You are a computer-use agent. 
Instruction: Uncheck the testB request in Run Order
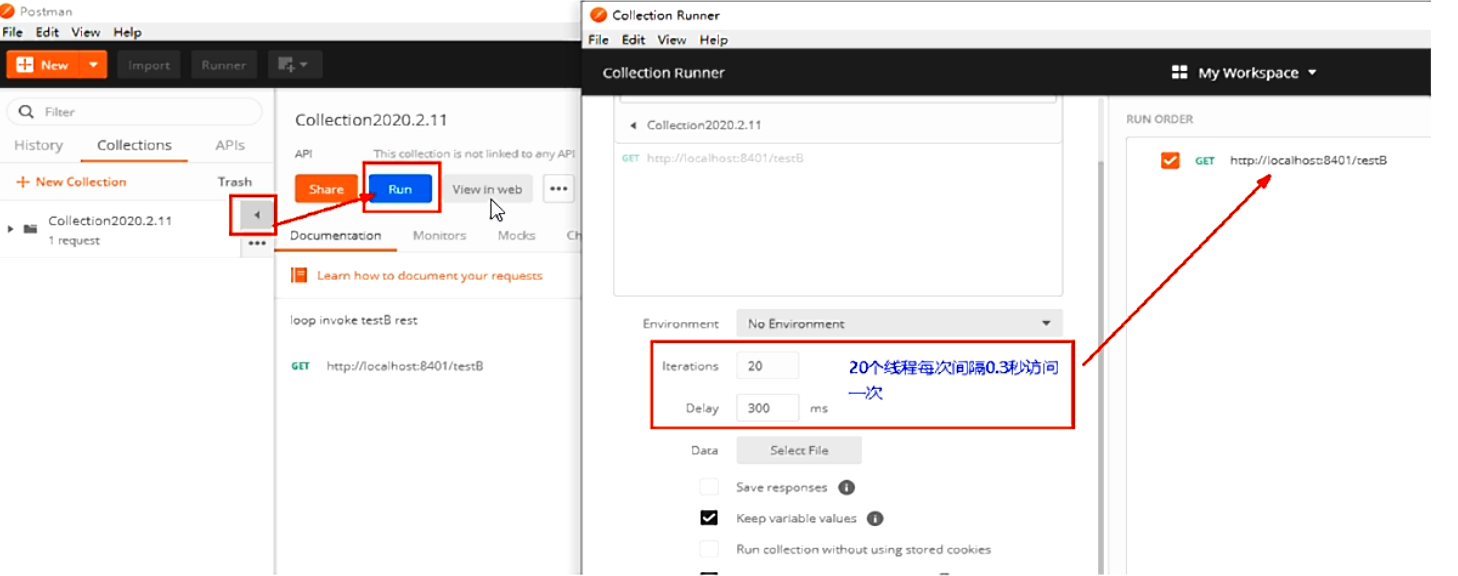click(1170, 160)
